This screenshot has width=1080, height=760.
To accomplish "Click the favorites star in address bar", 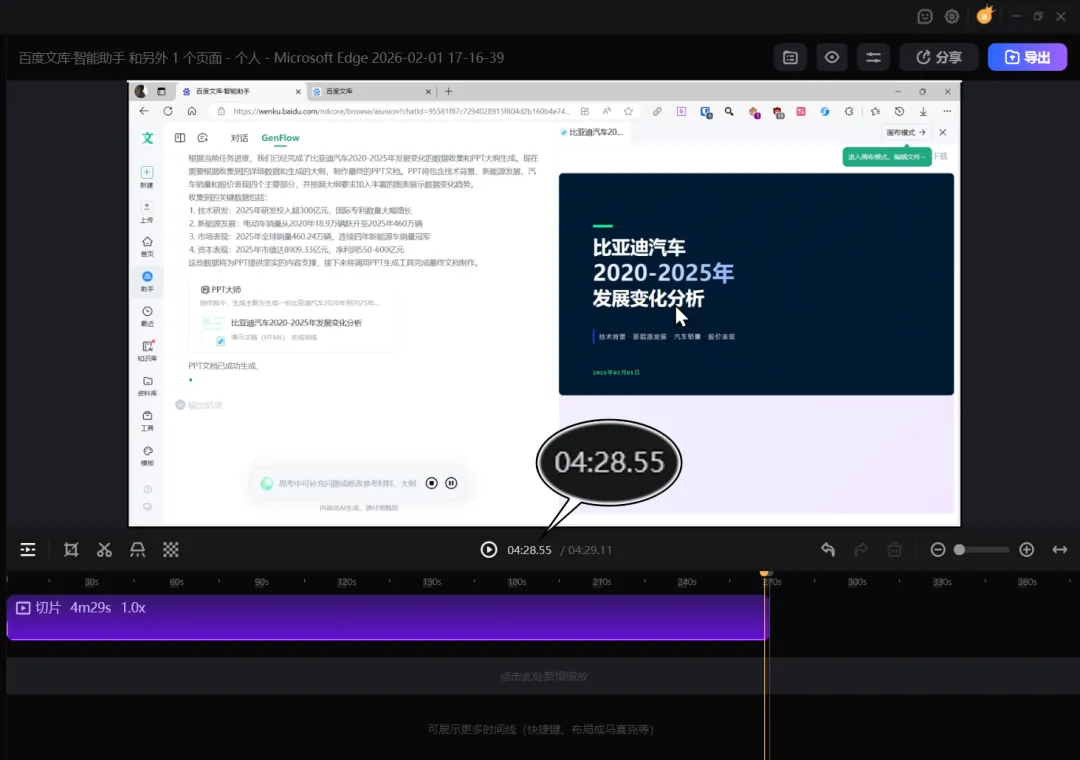I will 628,111.
